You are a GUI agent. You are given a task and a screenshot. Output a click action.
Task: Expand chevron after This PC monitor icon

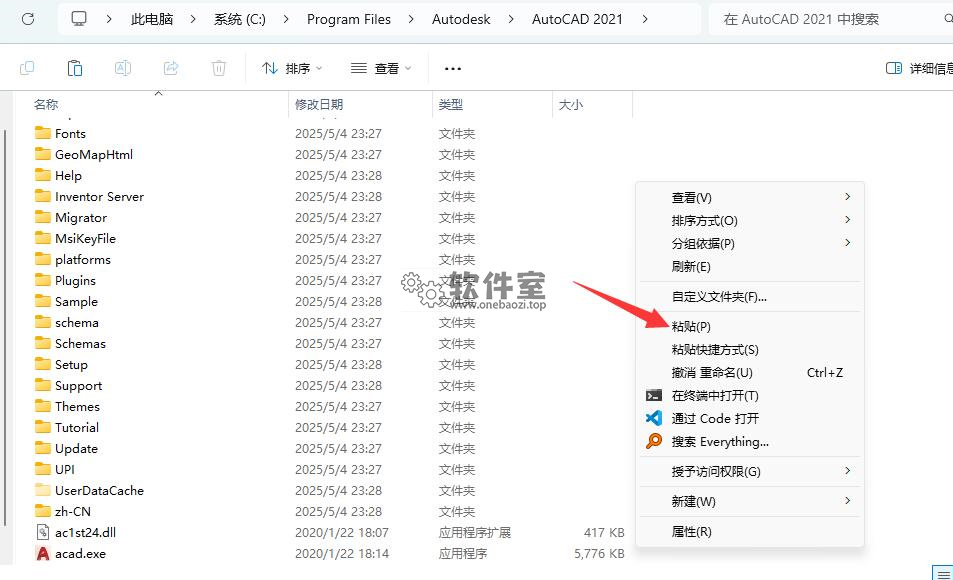pos(109,19)
